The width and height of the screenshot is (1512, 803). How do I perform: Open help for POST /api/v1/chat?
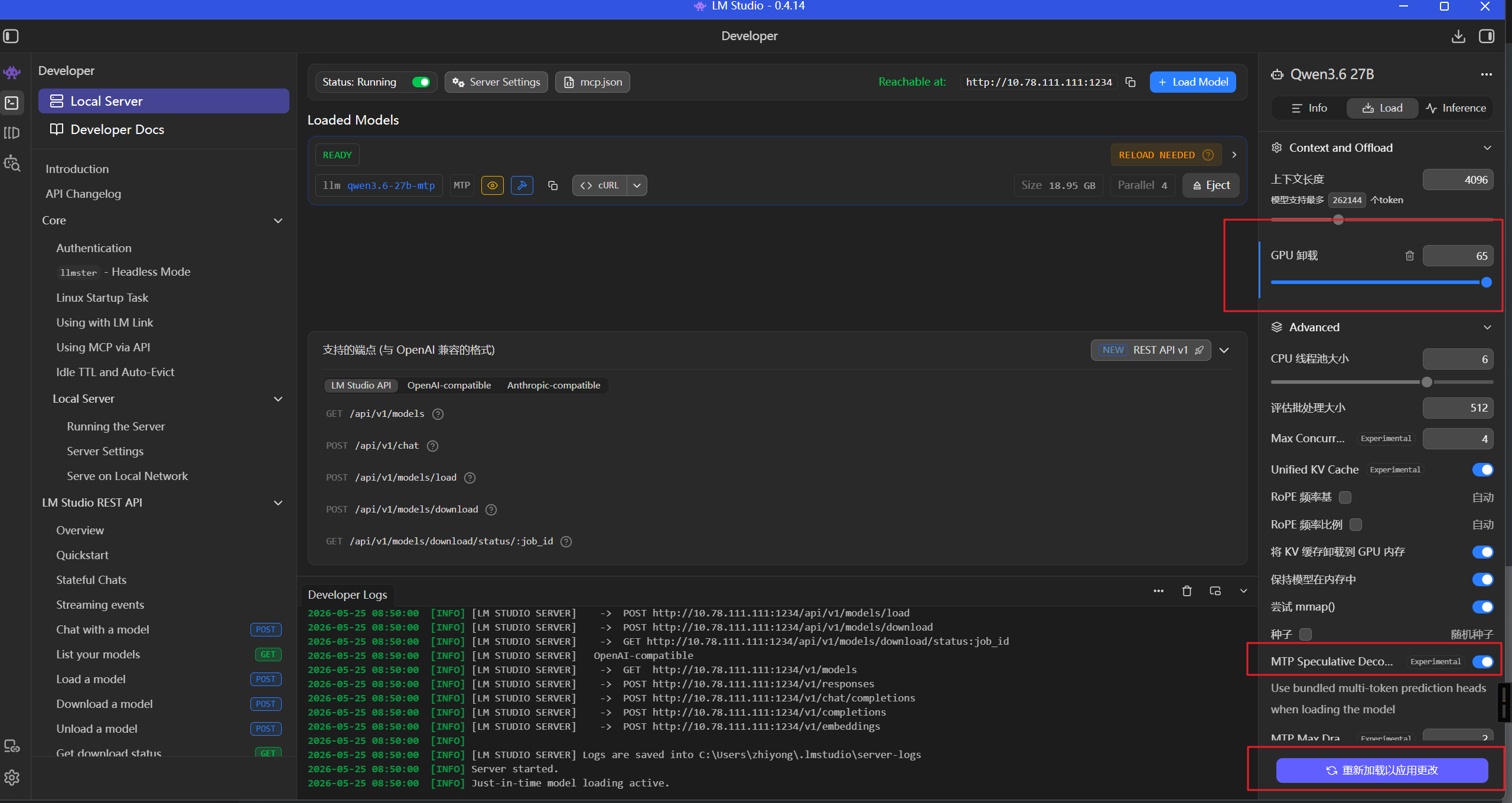[432, 446]
